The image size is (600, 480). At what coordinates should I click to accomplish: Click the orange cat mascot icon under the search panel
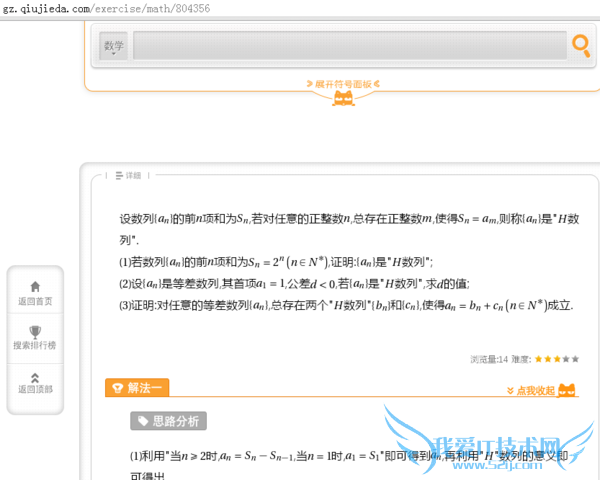coord(343,98)
